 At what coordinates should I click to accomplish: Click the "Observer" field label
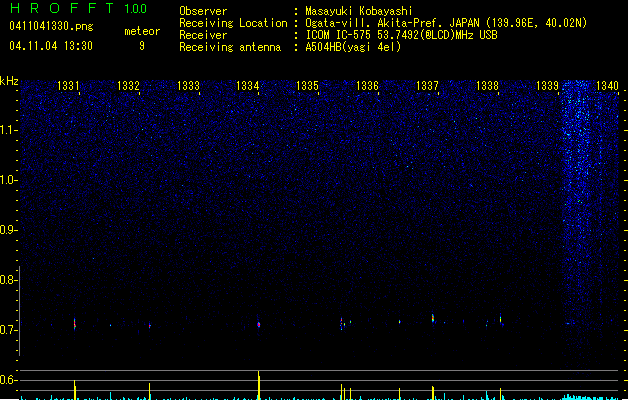pyautogui.click(x=203, y=11)
